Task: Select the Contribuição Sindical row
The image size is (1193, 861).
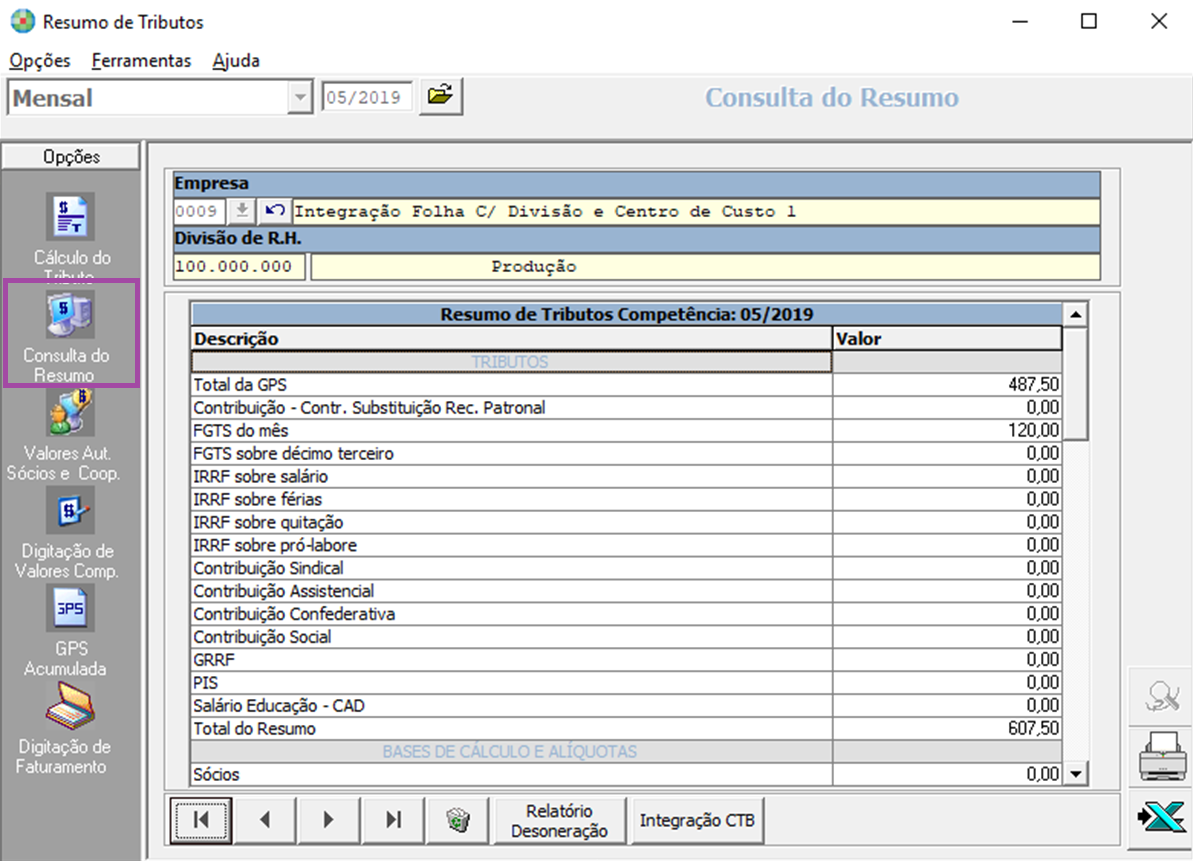Action: [x=625, y=568]
